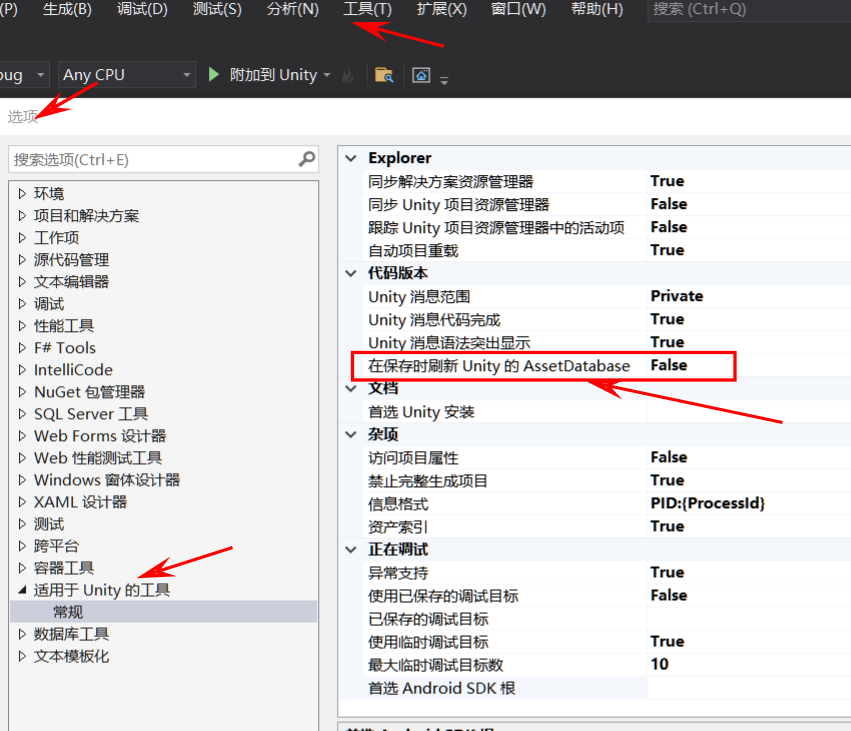
Task: Select the 容器工具 tree item
Action: coord(64,568)
